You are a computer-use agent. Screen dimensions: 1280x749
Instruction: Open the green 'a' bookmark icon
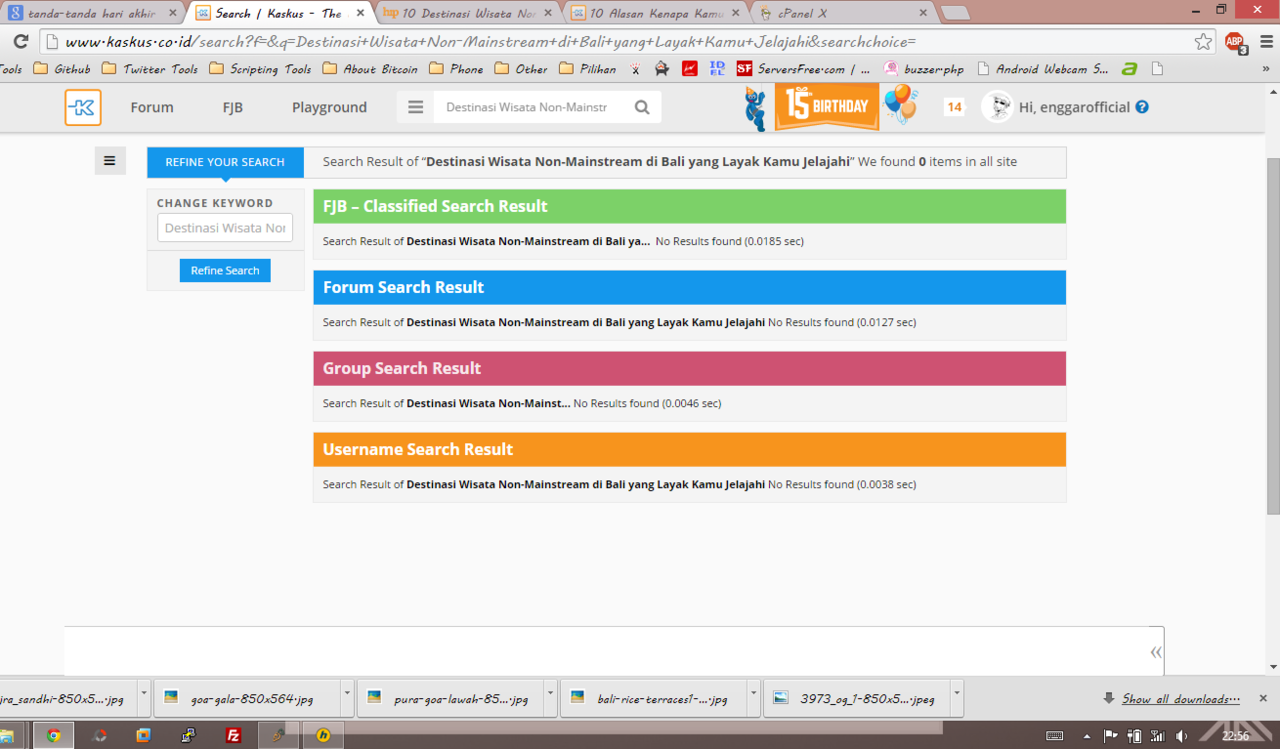tap(1129, 69)
